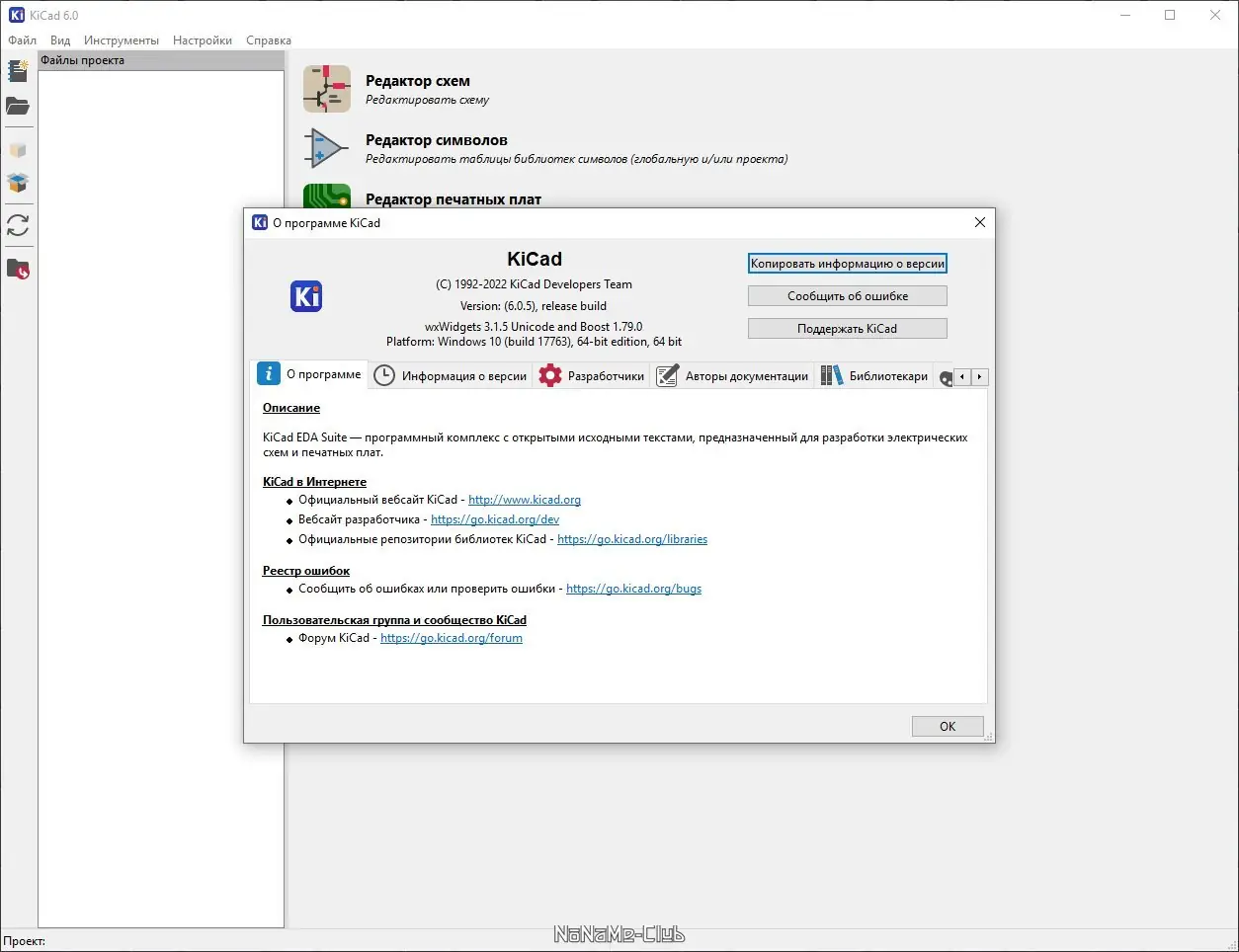The image size is (1239, 952).
Task: Open the Инструменты menu
Action: tap(122, 40)
